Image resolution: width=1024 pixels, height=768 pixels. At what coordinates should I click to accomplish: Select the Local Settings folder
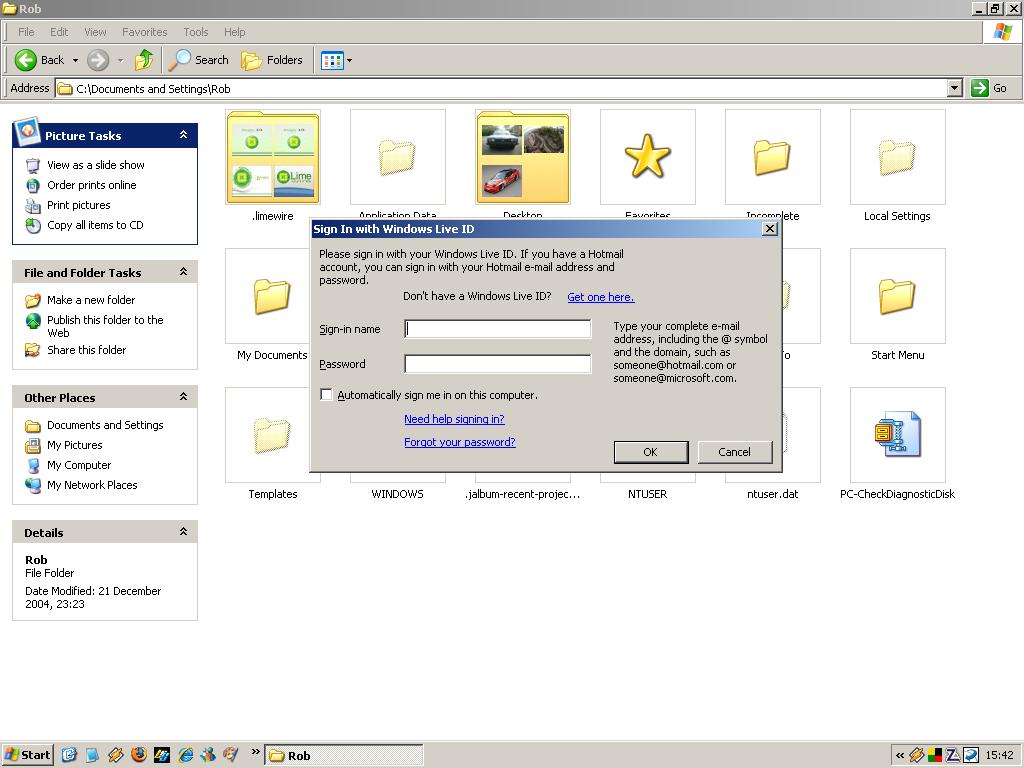click(x=897, y=157)
